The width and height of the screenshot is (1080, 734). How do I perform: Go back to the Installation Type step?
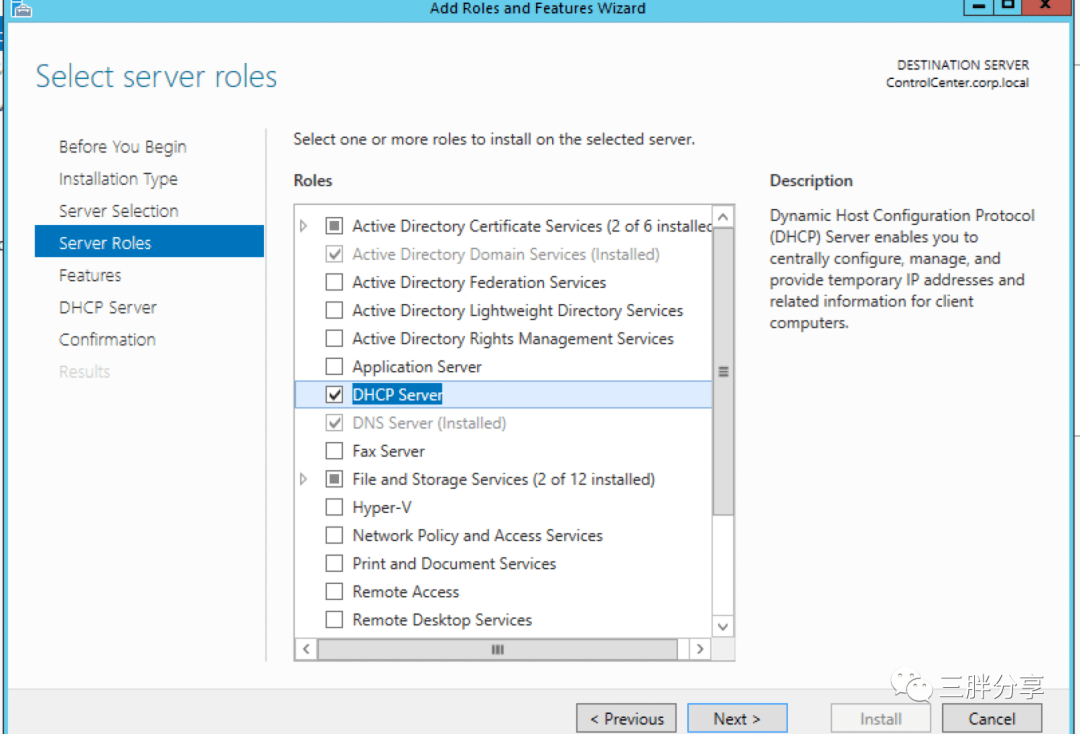118,178
